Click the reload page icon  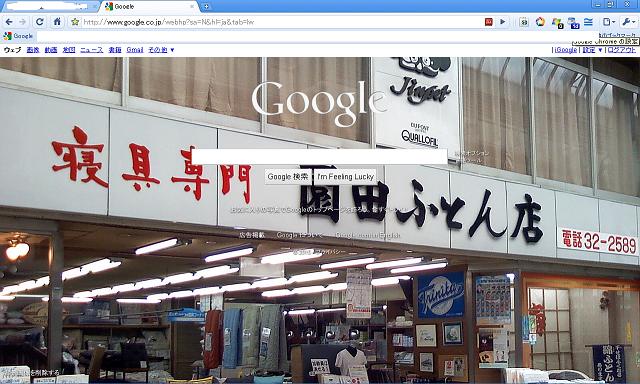(40, 22)
